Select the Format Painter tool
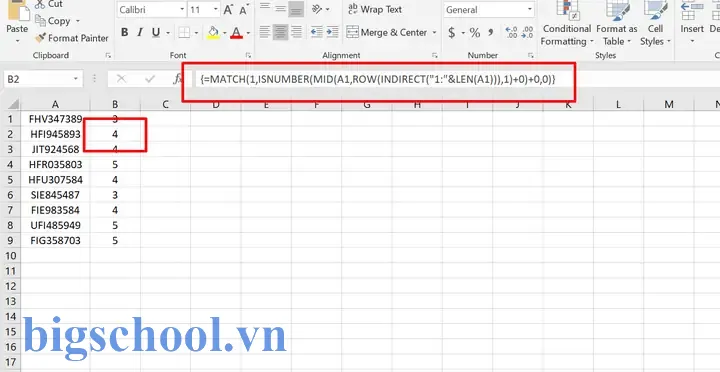 click(x=72, y=38)
